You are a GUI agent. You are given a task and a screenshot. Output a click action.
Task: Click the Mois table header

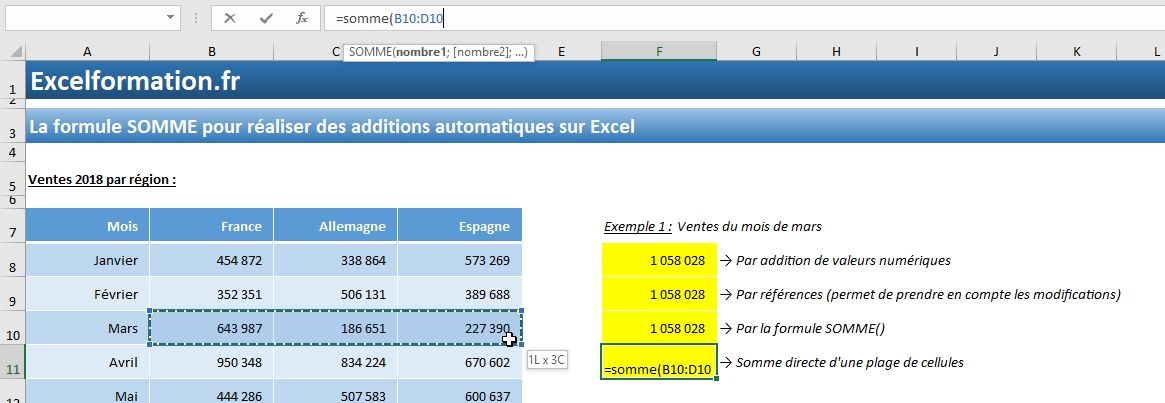(x=88, y=225)
